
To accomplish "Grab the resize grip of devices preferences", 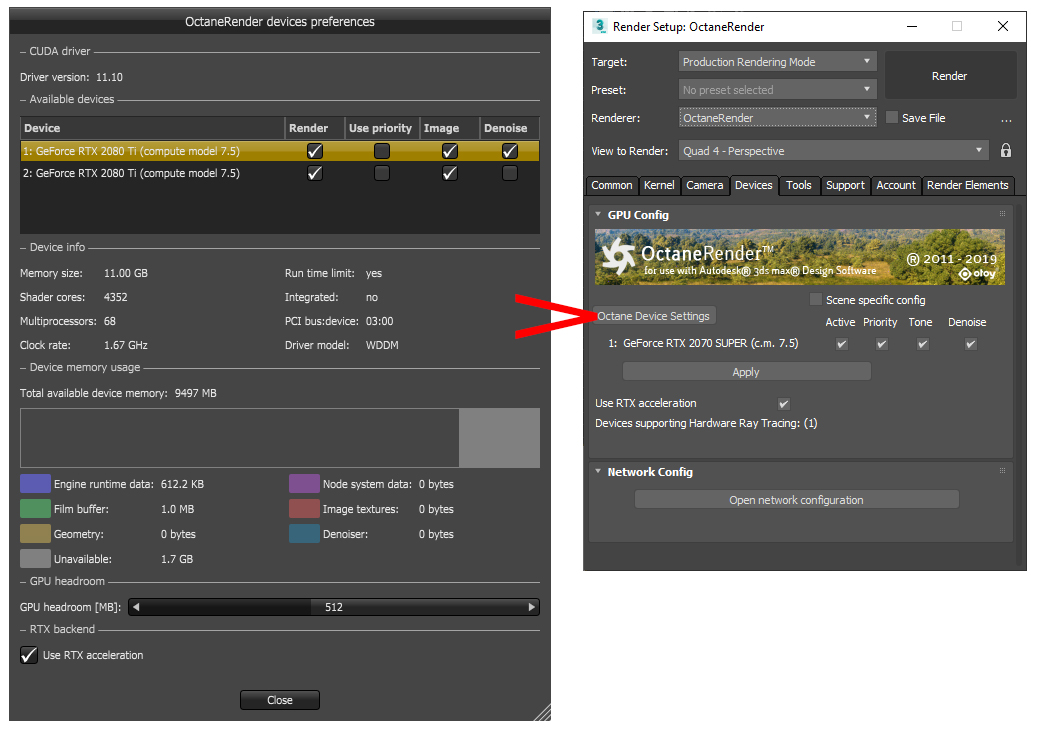I will tap(543, 712).
